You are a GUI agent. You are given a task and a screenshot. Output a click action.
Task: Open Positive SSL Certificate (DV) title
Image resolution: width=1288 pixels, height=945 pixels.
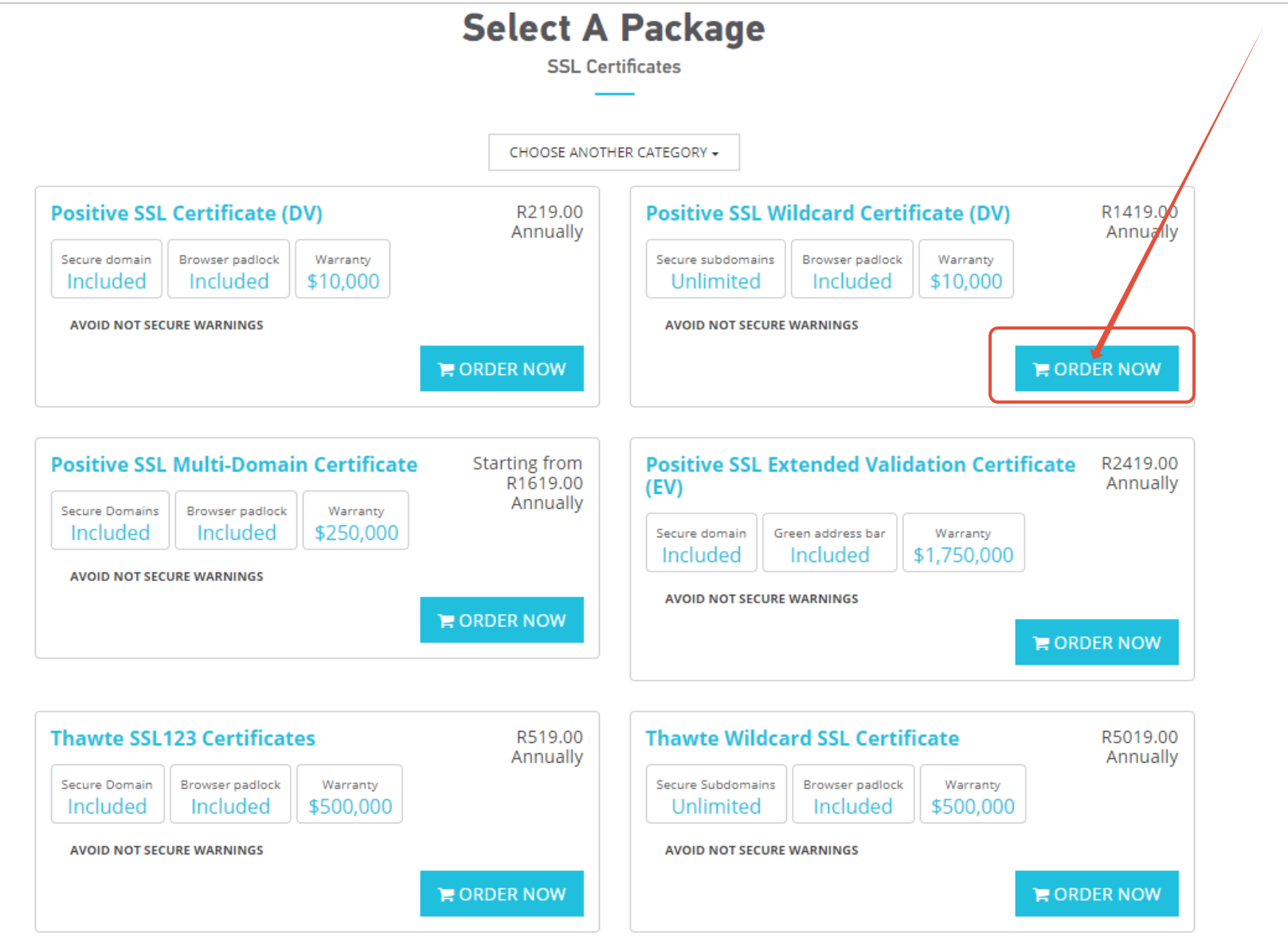click(x=186, y=213)
